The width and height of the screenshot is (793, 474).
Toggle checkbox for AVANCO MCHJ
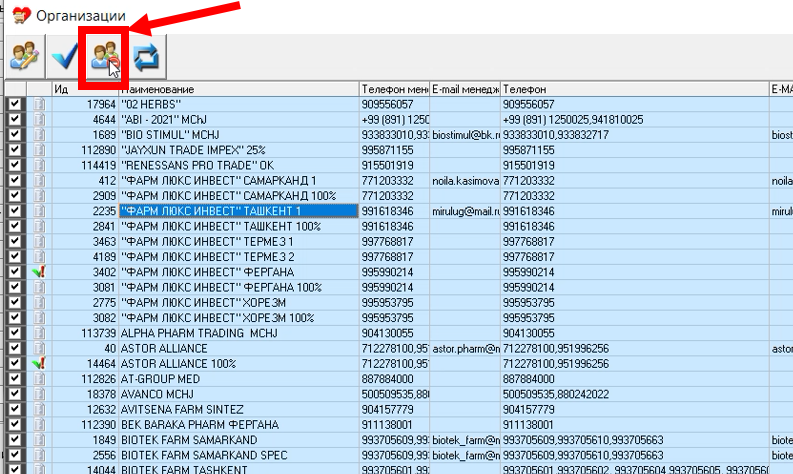pos(15,394)
